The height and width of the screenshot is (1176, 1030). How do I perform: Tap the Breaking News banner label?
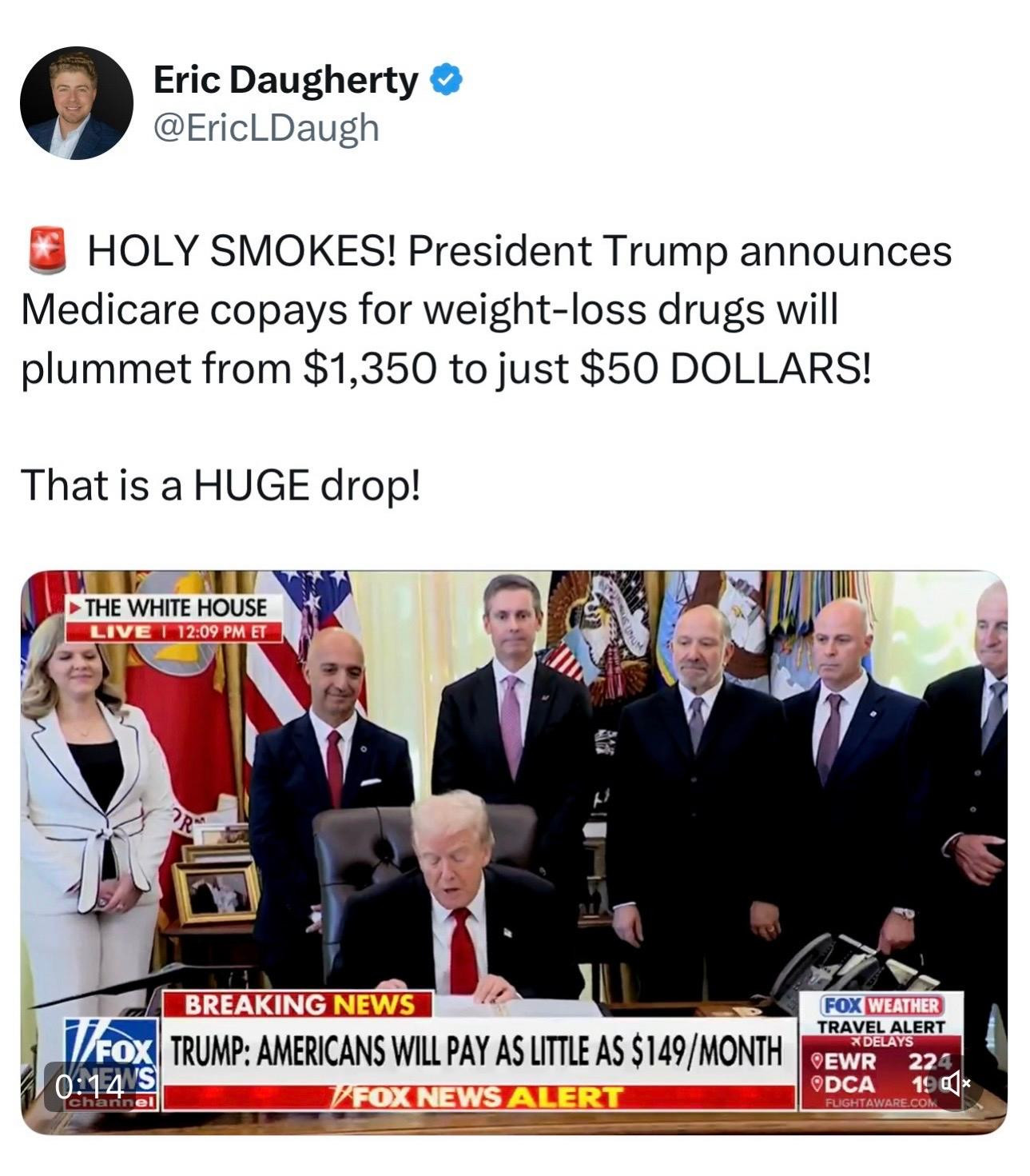point(298,1004)
